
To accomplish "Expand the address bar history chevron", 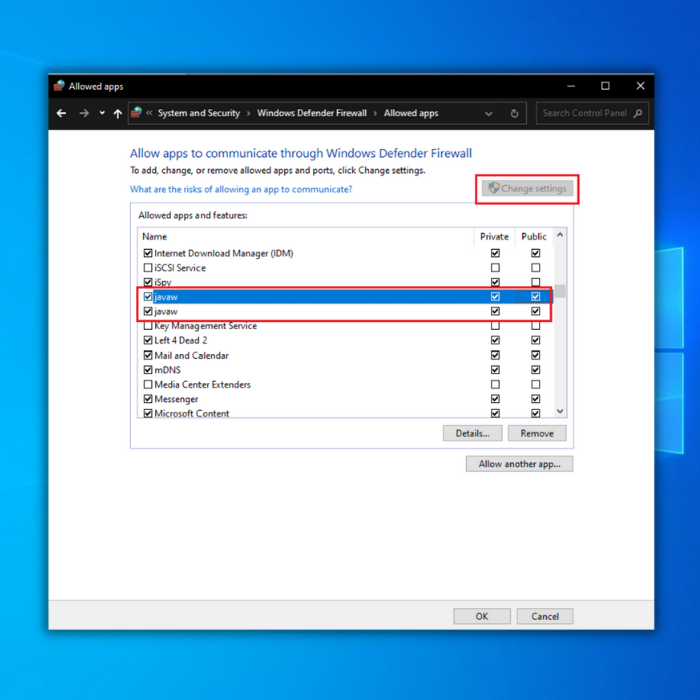I will (x=489, y=113).
